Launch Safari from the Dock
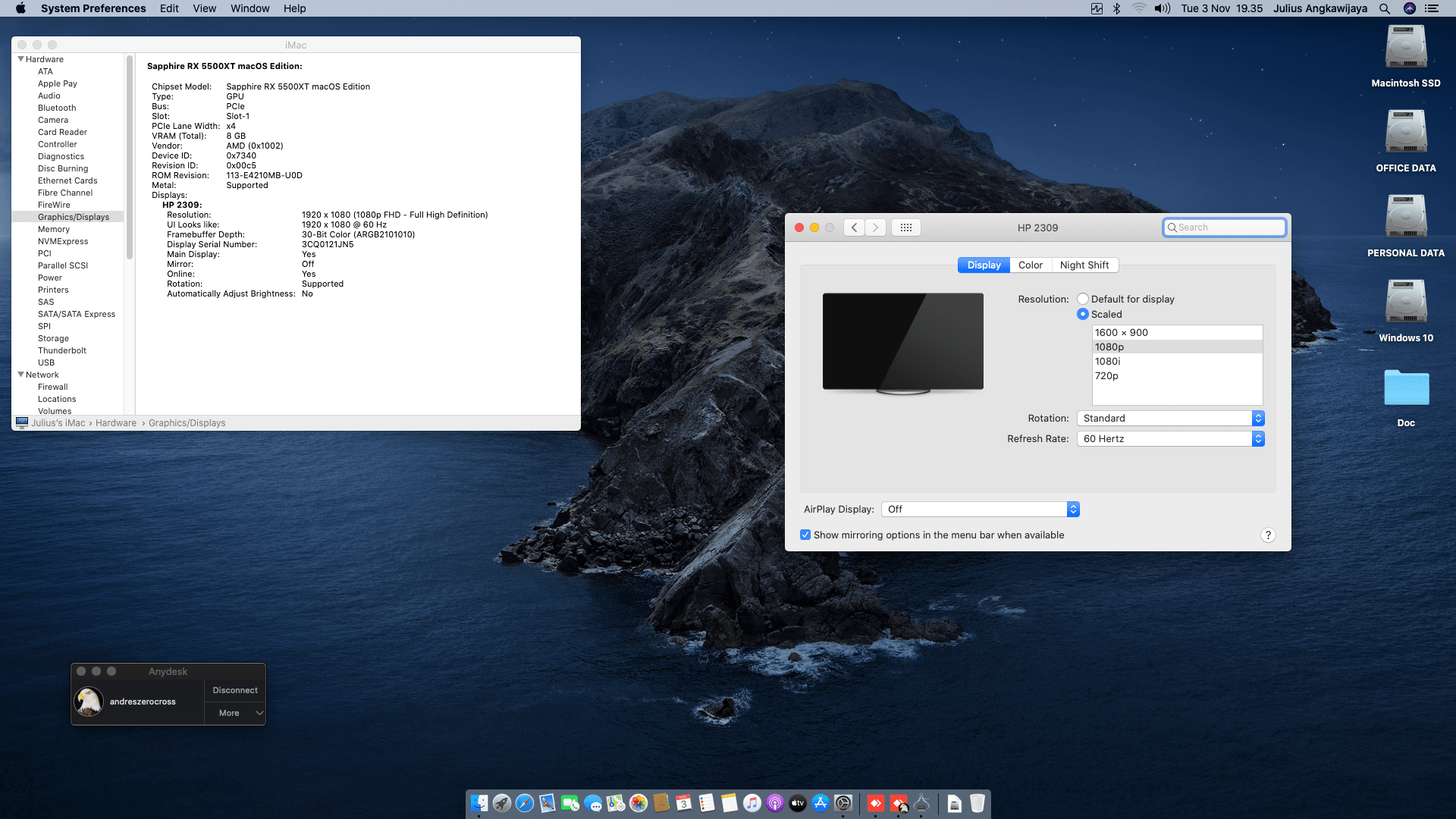 pyautogui.click(x=525, y=803)
